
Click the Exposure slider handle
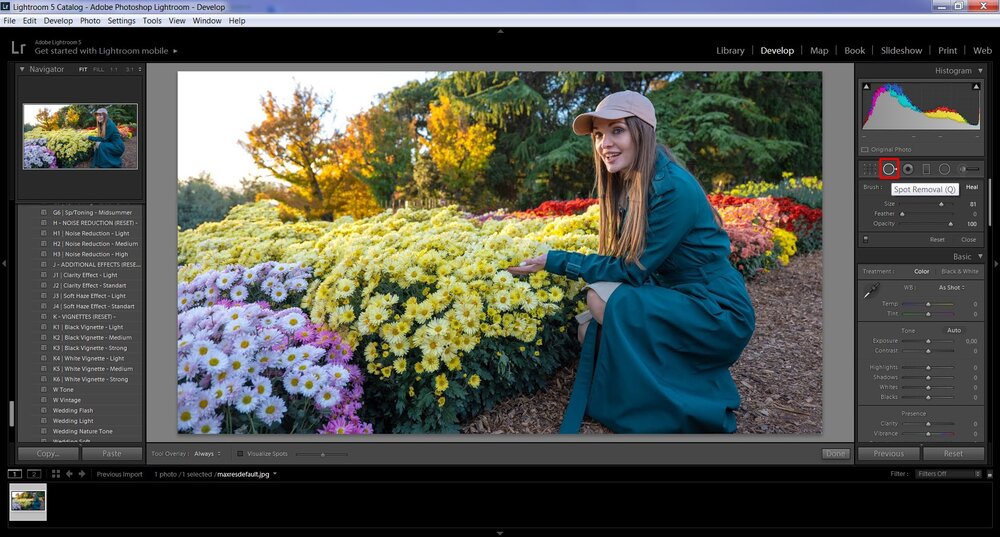[927, 341]
